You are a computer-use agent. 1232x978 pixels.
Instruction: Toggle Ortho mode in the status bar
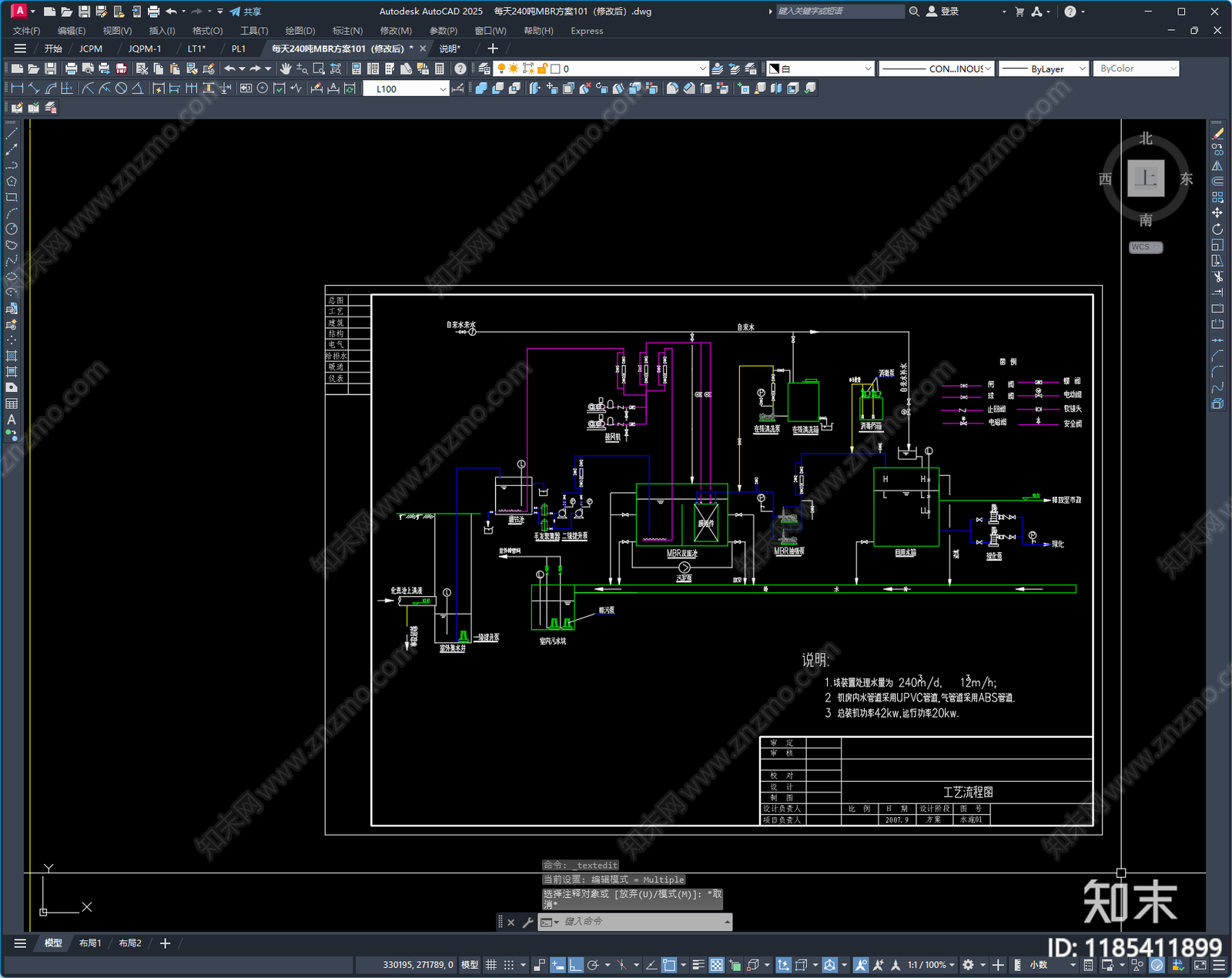575,965
